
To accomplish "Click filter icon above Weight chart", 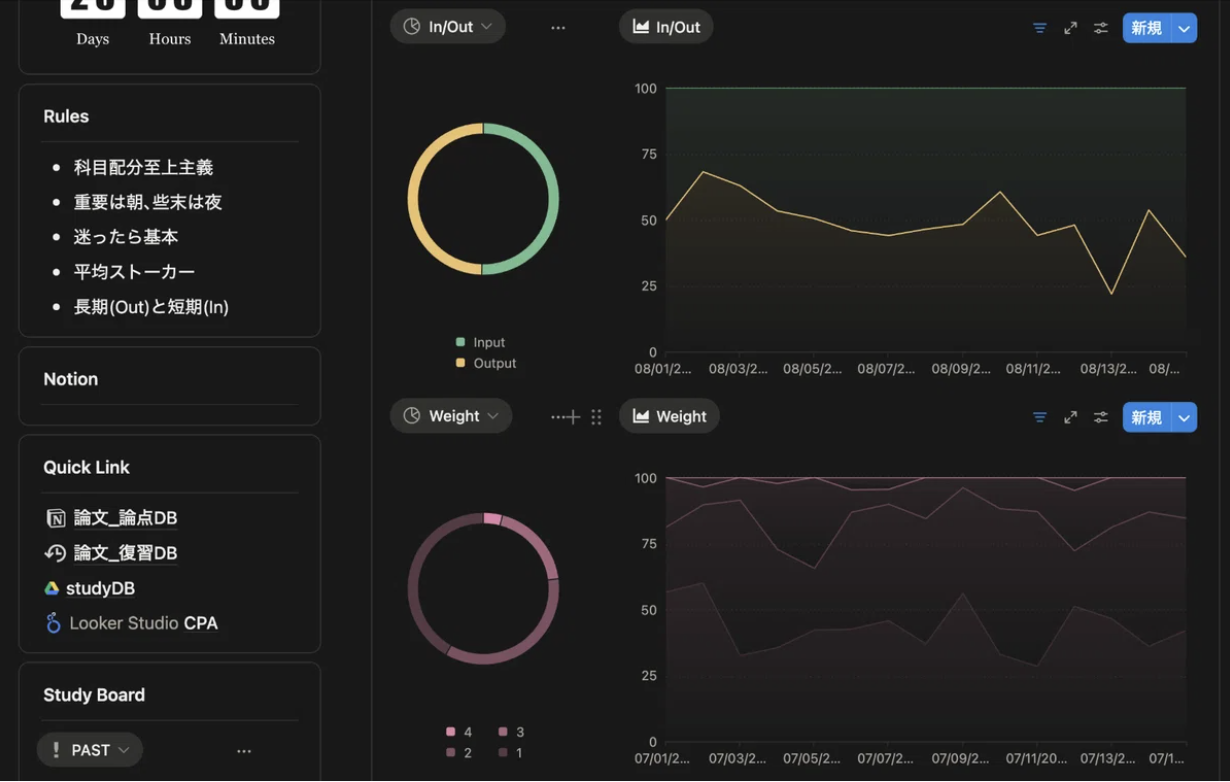I will tap(1040, 417).
